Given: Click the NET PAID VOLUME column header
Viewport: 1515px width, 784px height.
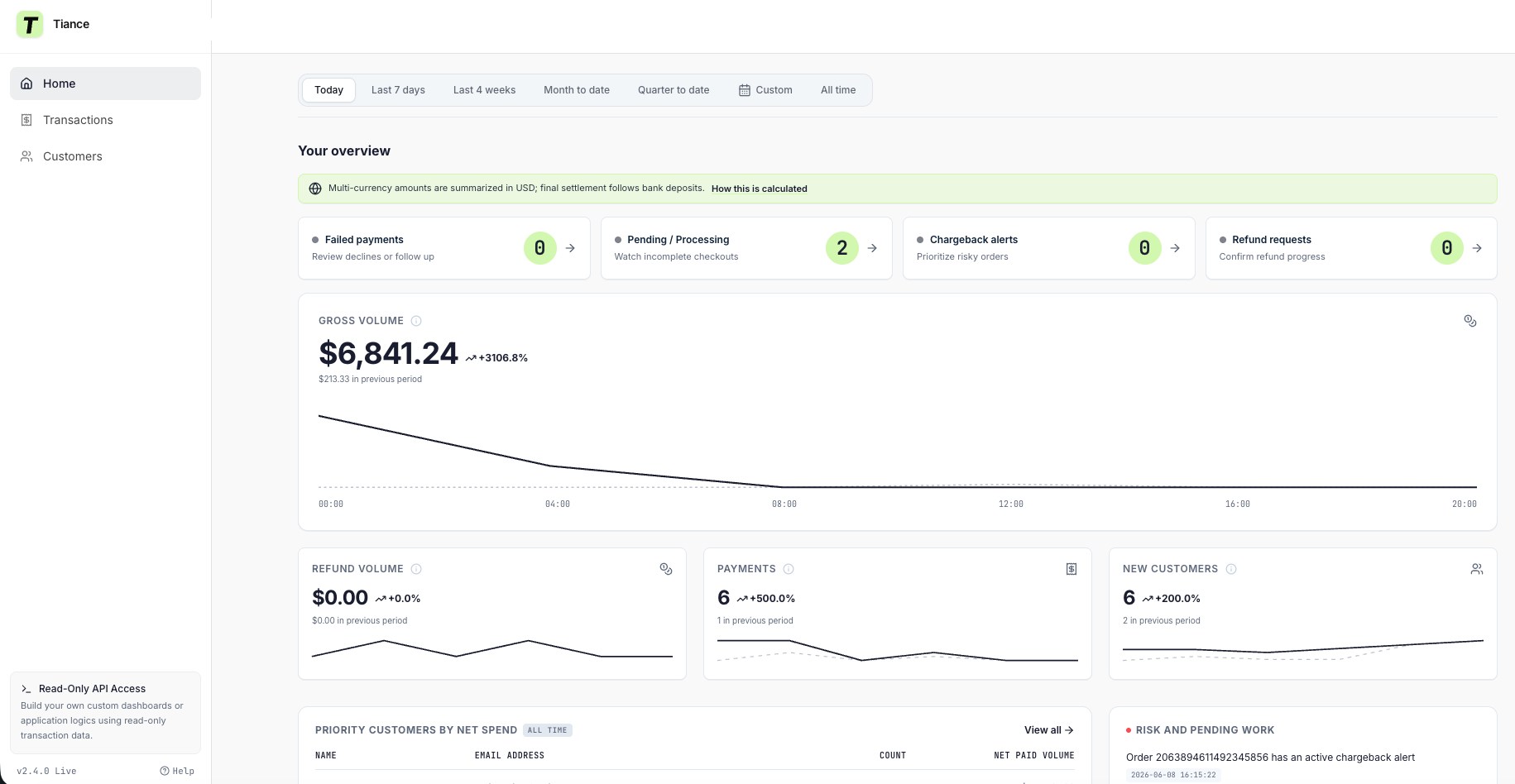Looking at the screenshot, I should [x=1034, y=756].
